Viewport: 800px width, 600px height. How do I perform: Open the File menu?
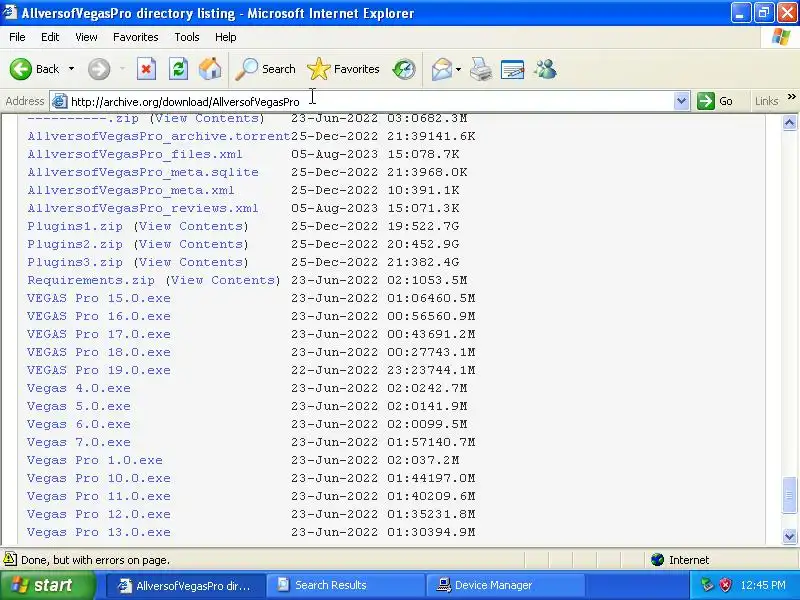(17, 37)
